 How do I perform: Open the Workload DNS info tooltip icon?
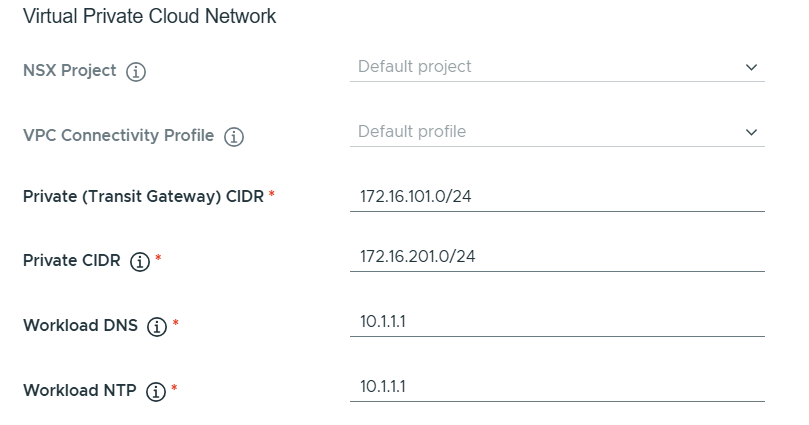point(156,327)
